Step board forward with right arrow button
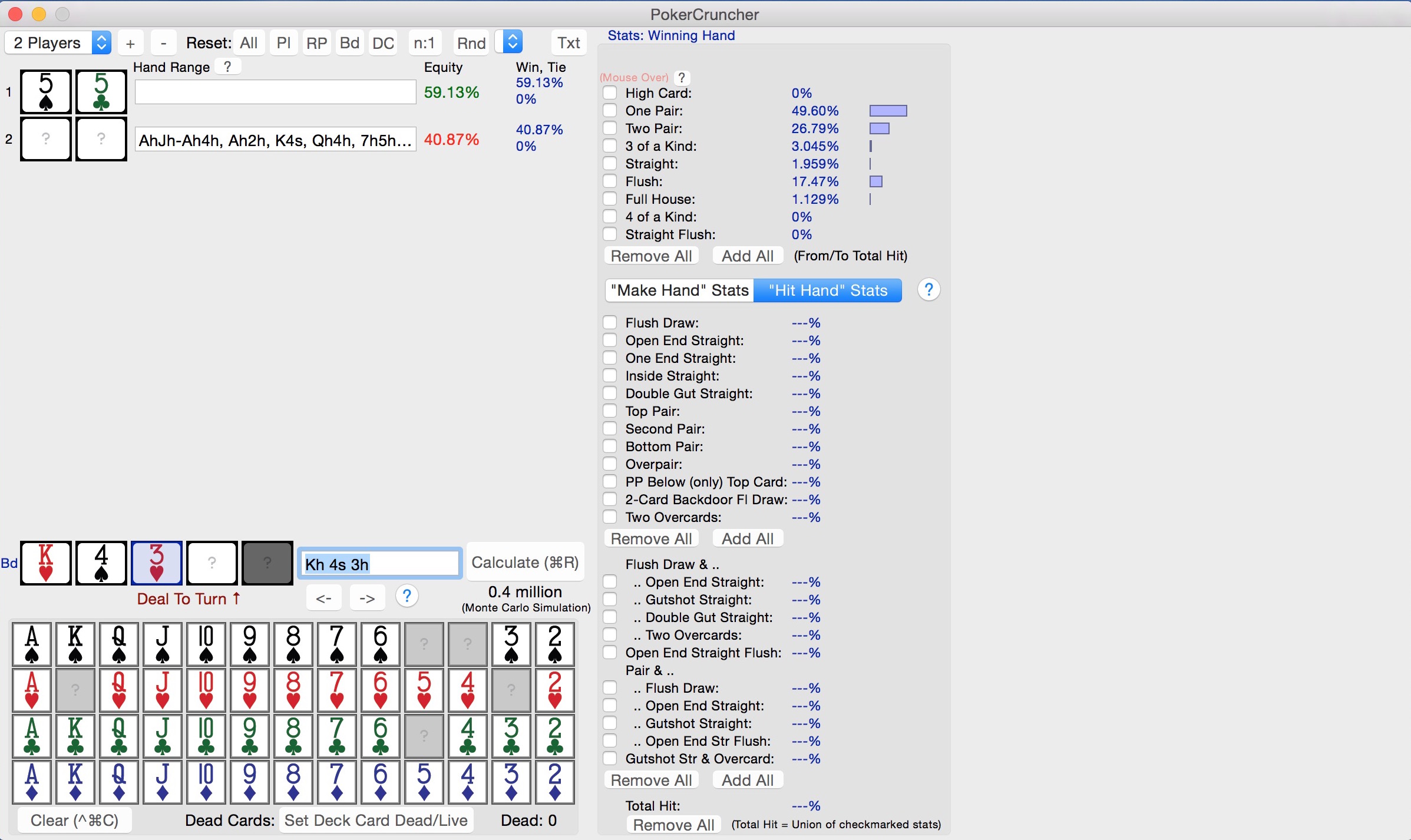The width and height of the screenshot is (1411, 840). pos(367,598)
